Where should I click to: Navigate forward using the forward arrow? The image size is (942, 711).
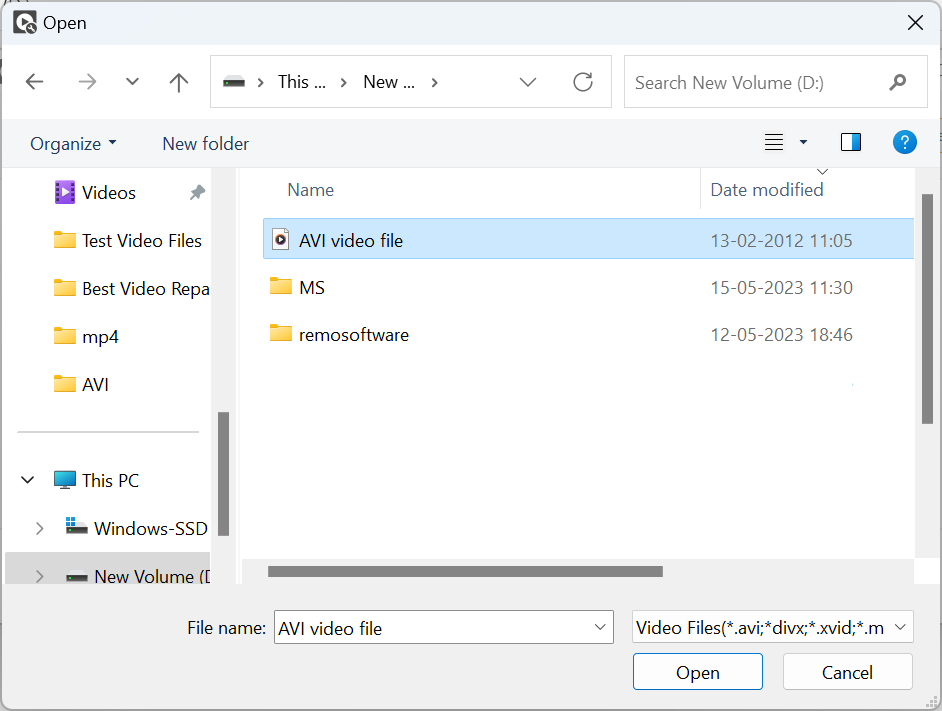tap(87, 82)
